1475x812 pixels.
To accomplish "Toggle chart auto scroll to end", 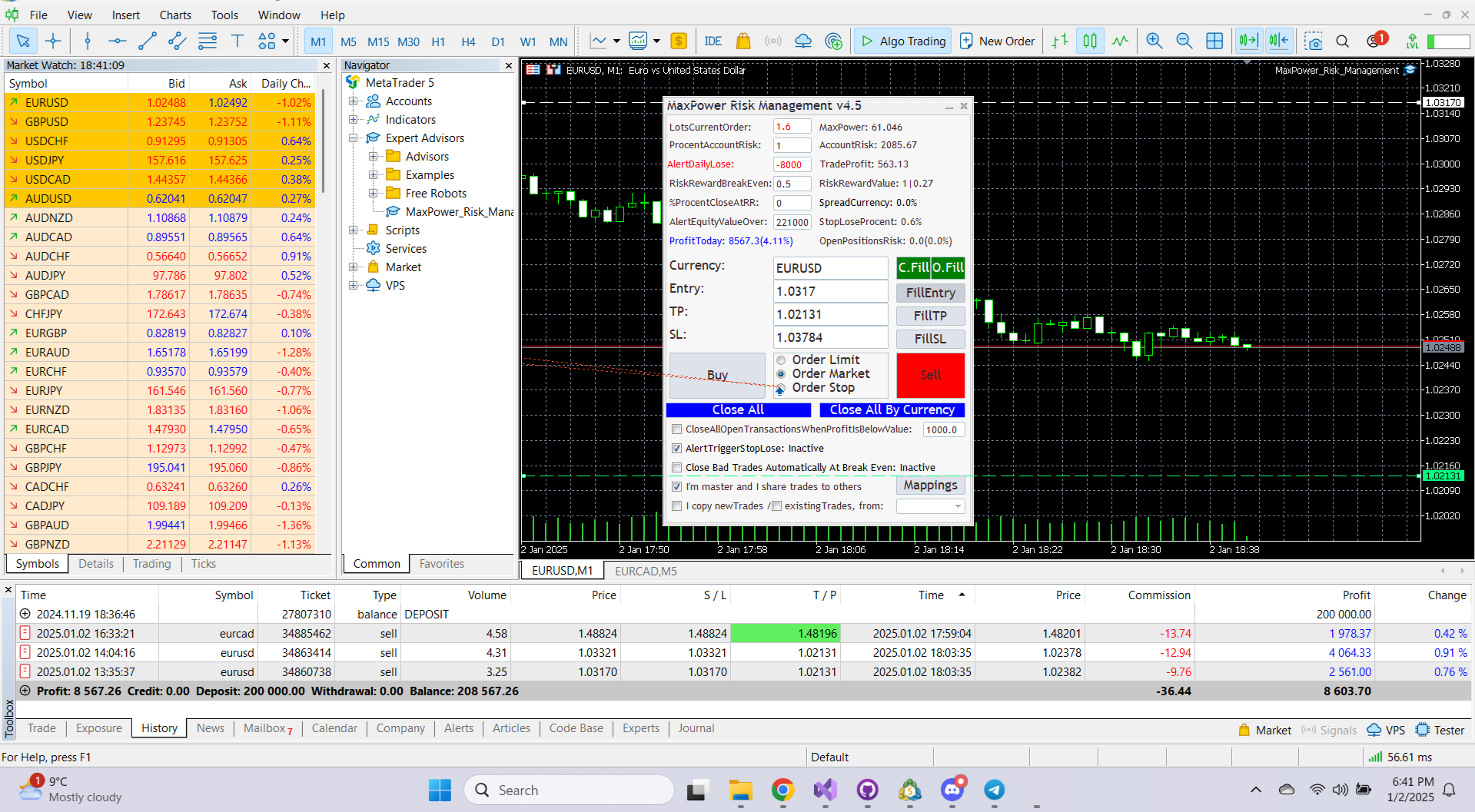I will pyautogui.click(x=1249, y=41).
